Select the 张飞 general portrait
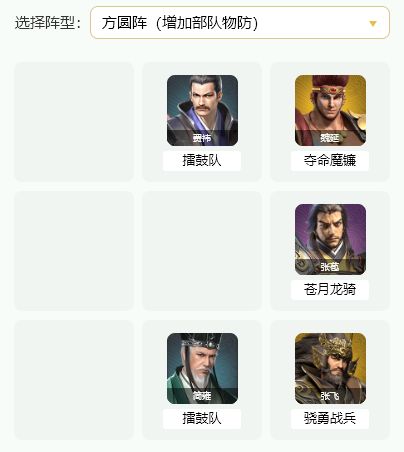 (330, 368)
